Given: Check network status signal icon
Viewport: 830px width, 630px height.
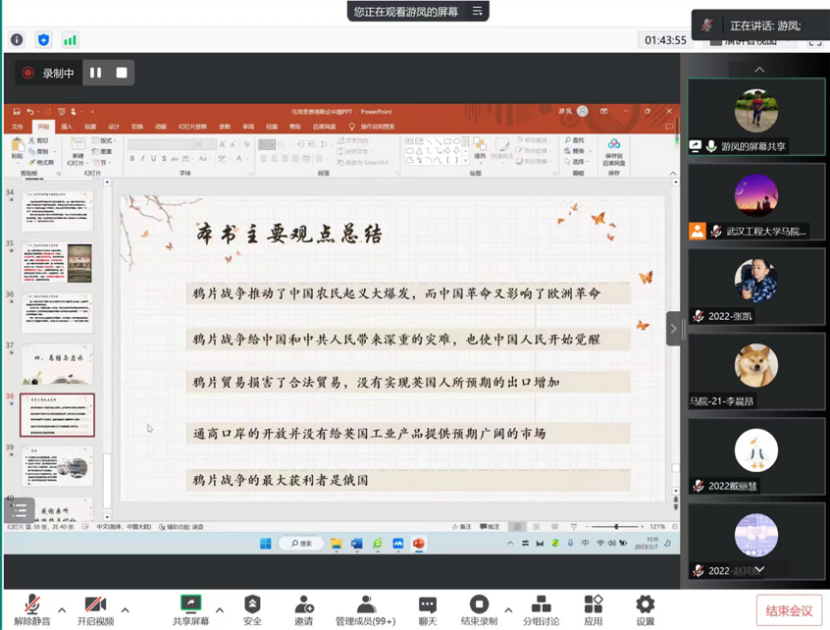Looking at the screenshot, I should point(70,40).
